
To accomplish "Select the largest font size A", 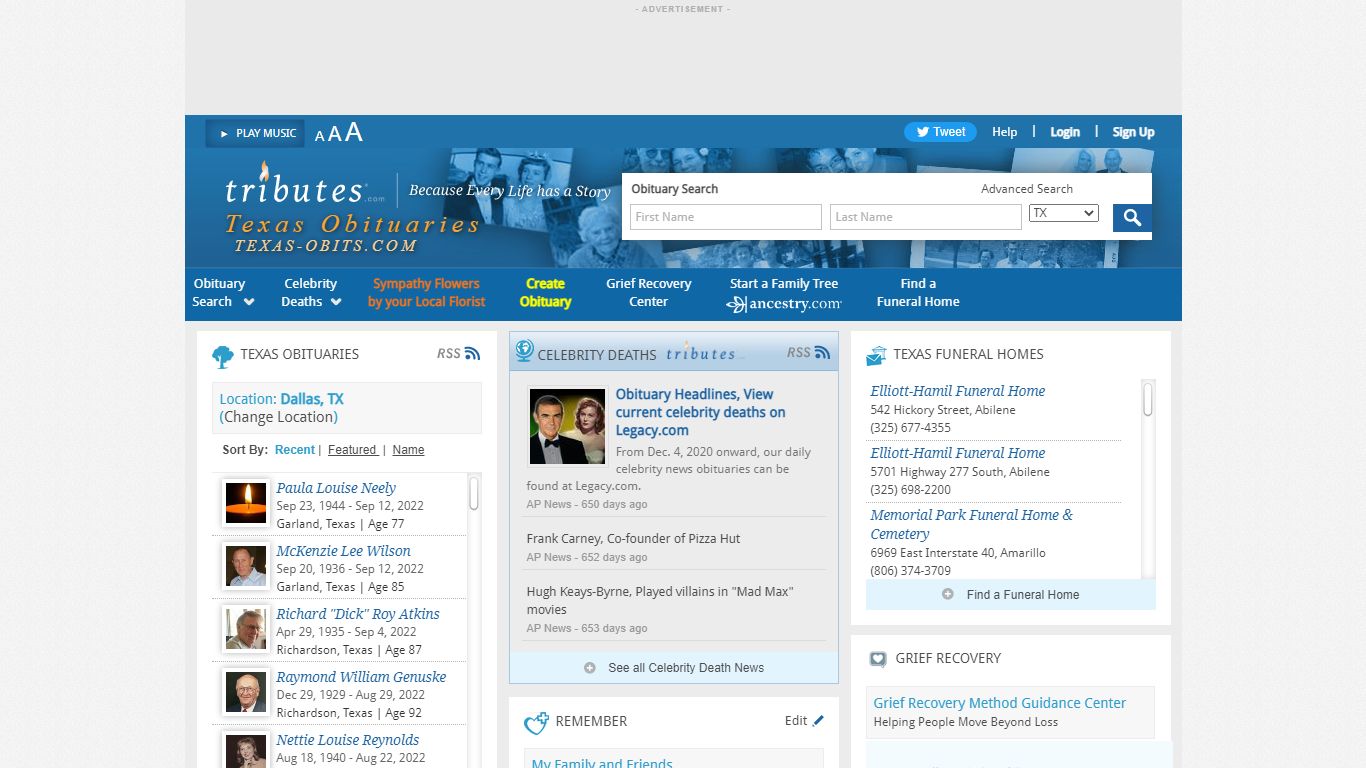I will [353, 132].
